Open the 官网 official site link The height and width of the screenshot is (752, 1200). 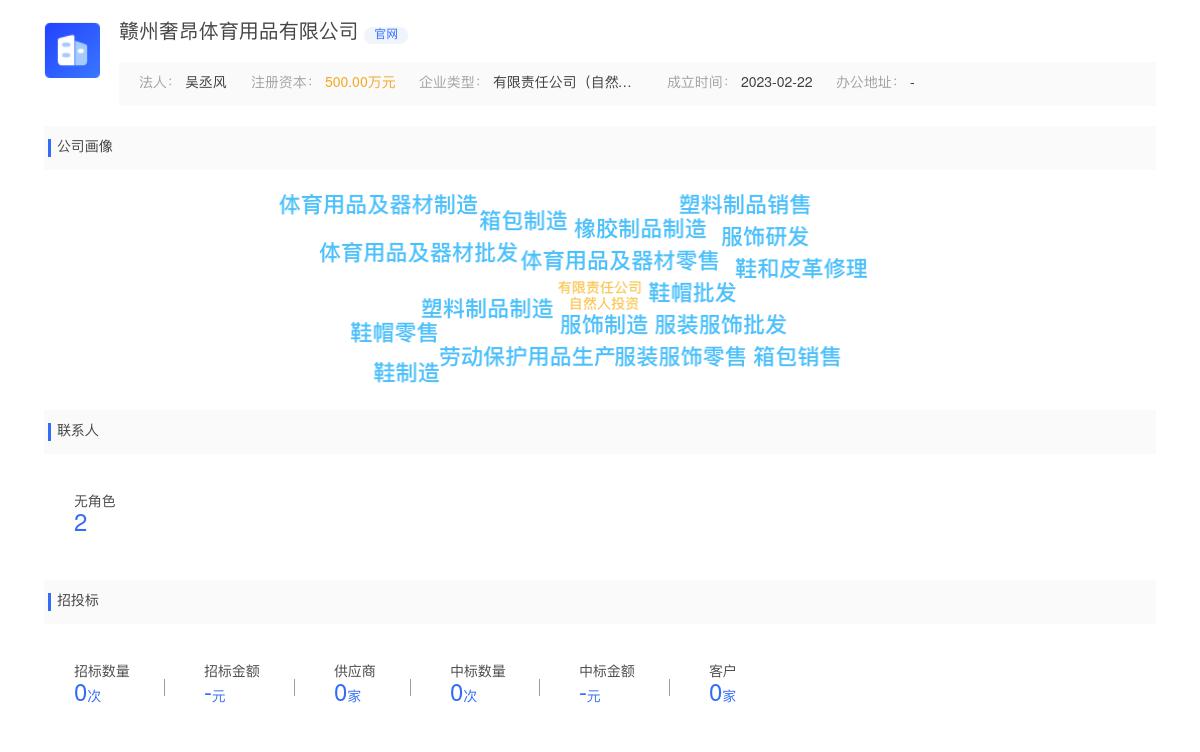(x=386, y=34)
